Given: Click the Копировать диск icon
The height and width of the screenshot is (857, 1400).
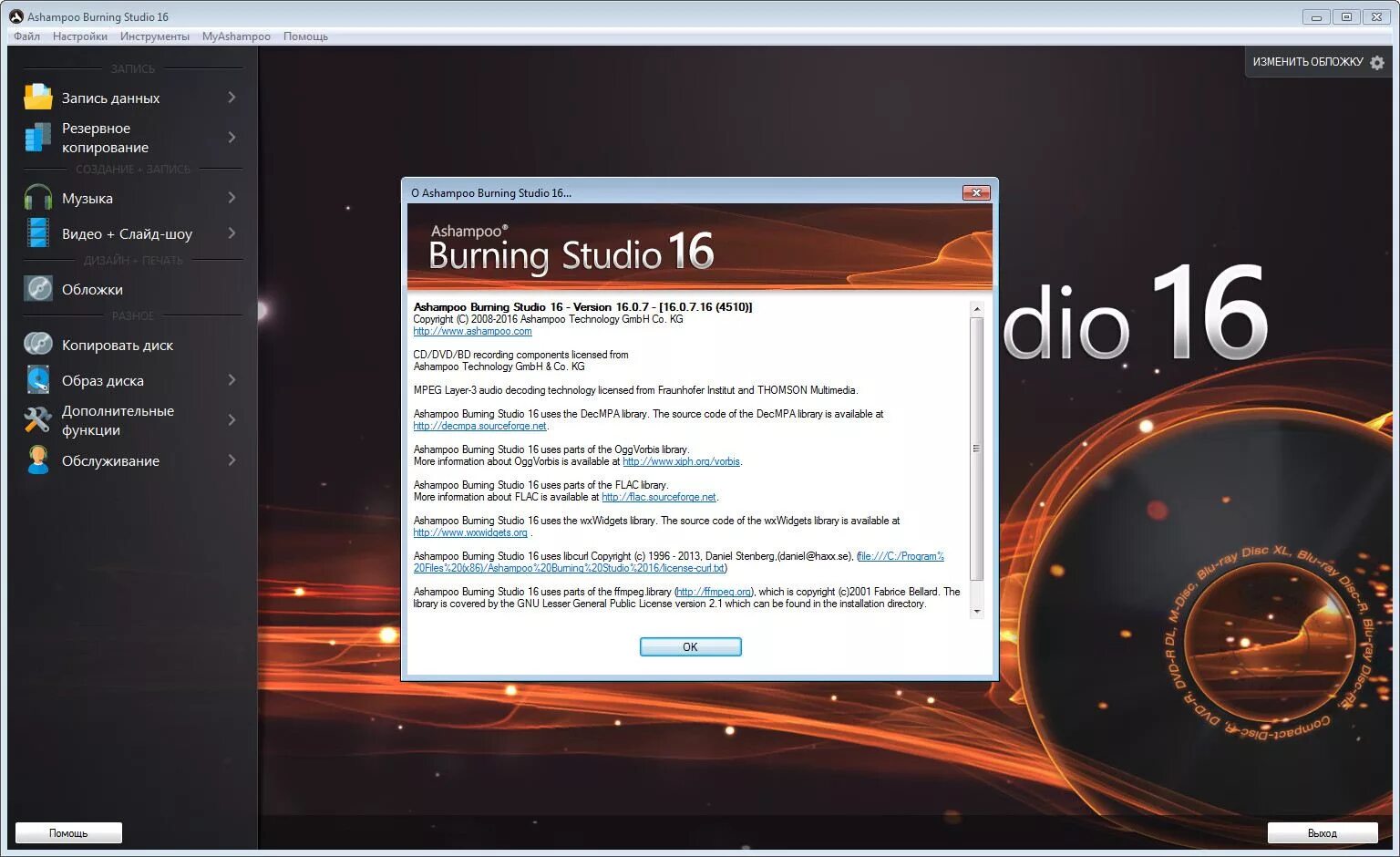Looking at the screenshot, I should click(37, 345).
